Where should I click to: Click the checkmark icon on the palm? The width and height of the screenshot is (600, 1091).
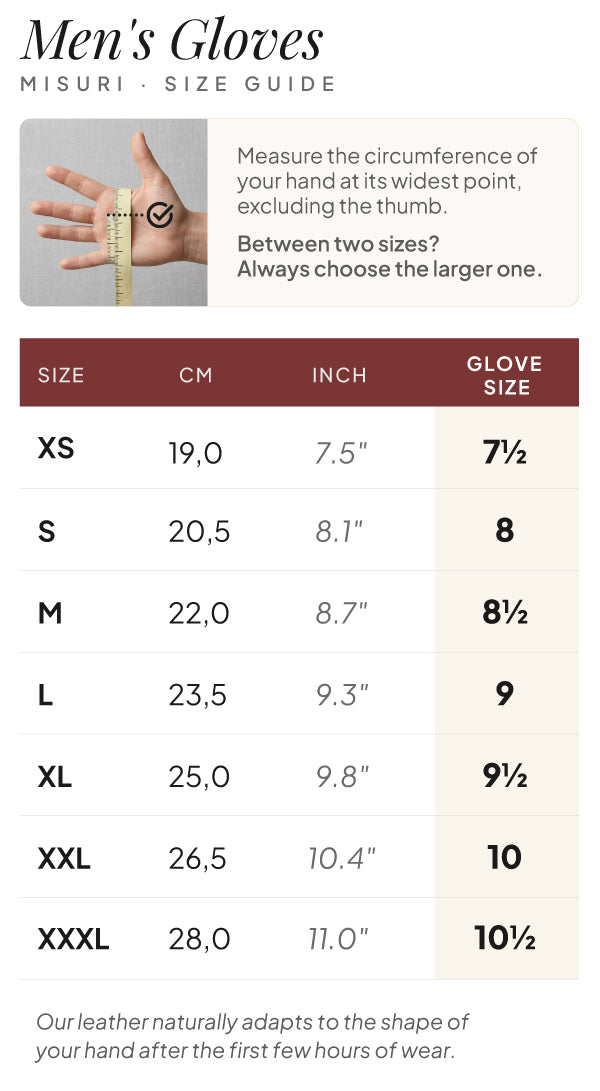pyautogui.click(x=160, y=215)
